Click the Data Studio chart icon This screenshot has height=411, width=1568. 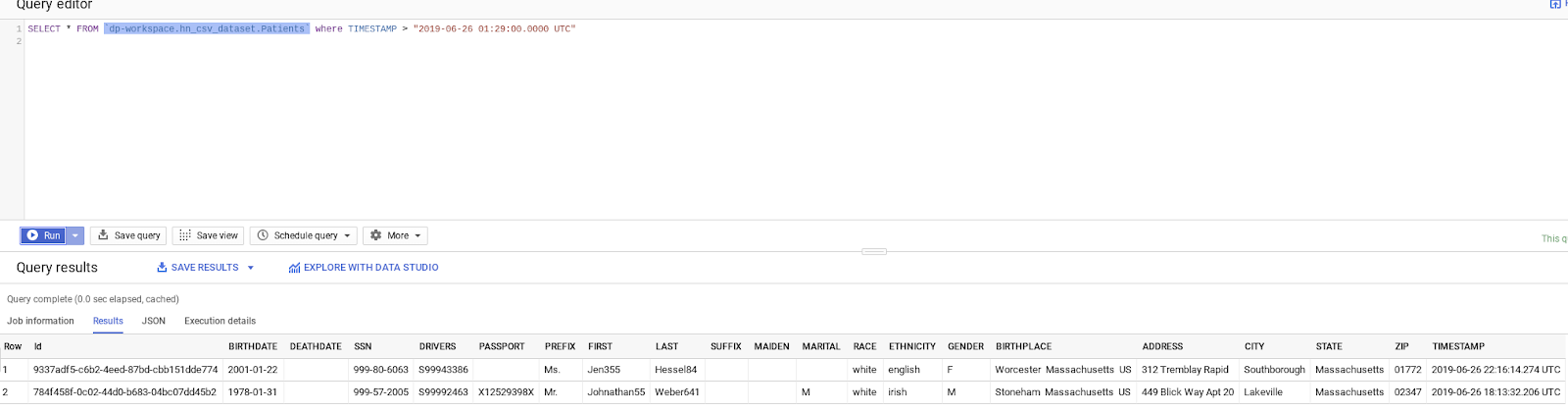pos(294,268)
